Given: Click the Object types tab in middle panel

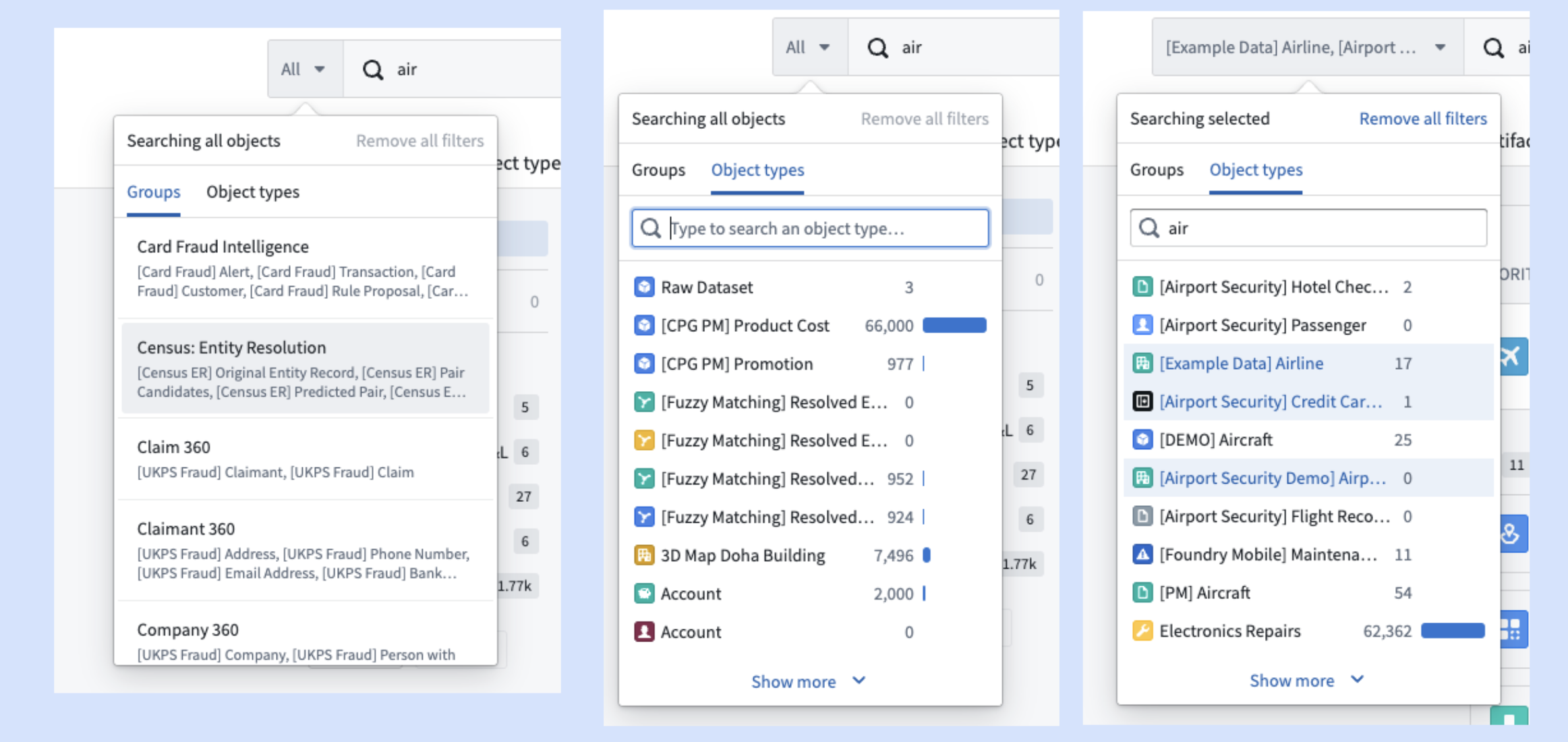Looking at the screenshot, I should click(757, 170).
